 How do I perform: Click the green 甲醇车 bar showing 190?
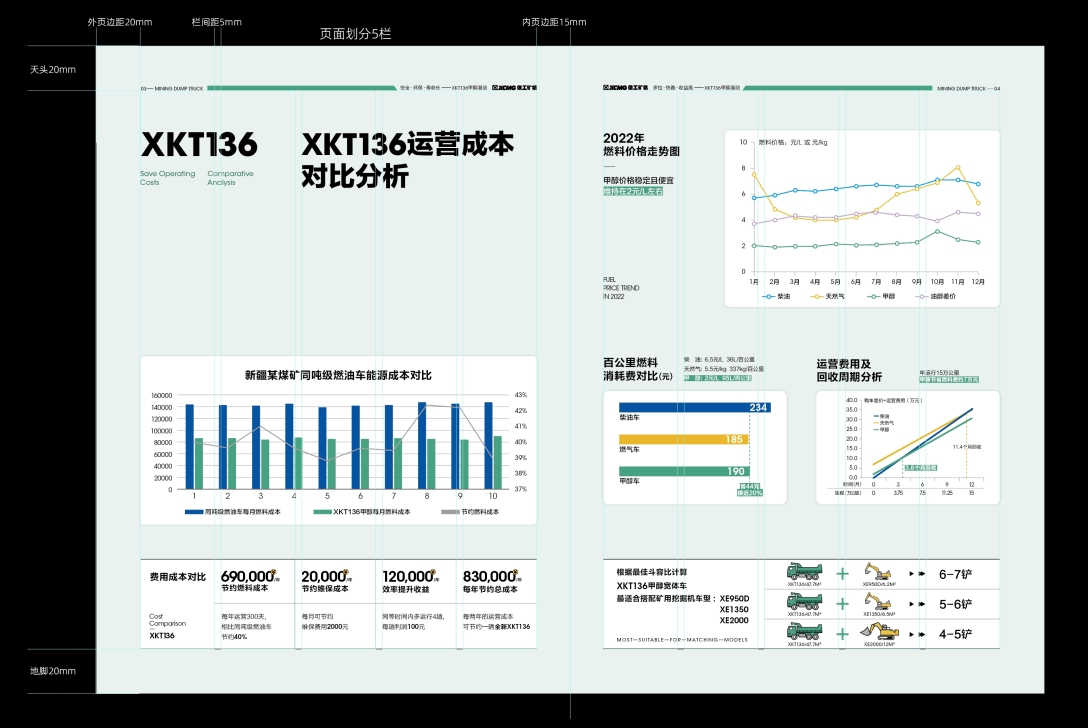[x=684, y=471]
